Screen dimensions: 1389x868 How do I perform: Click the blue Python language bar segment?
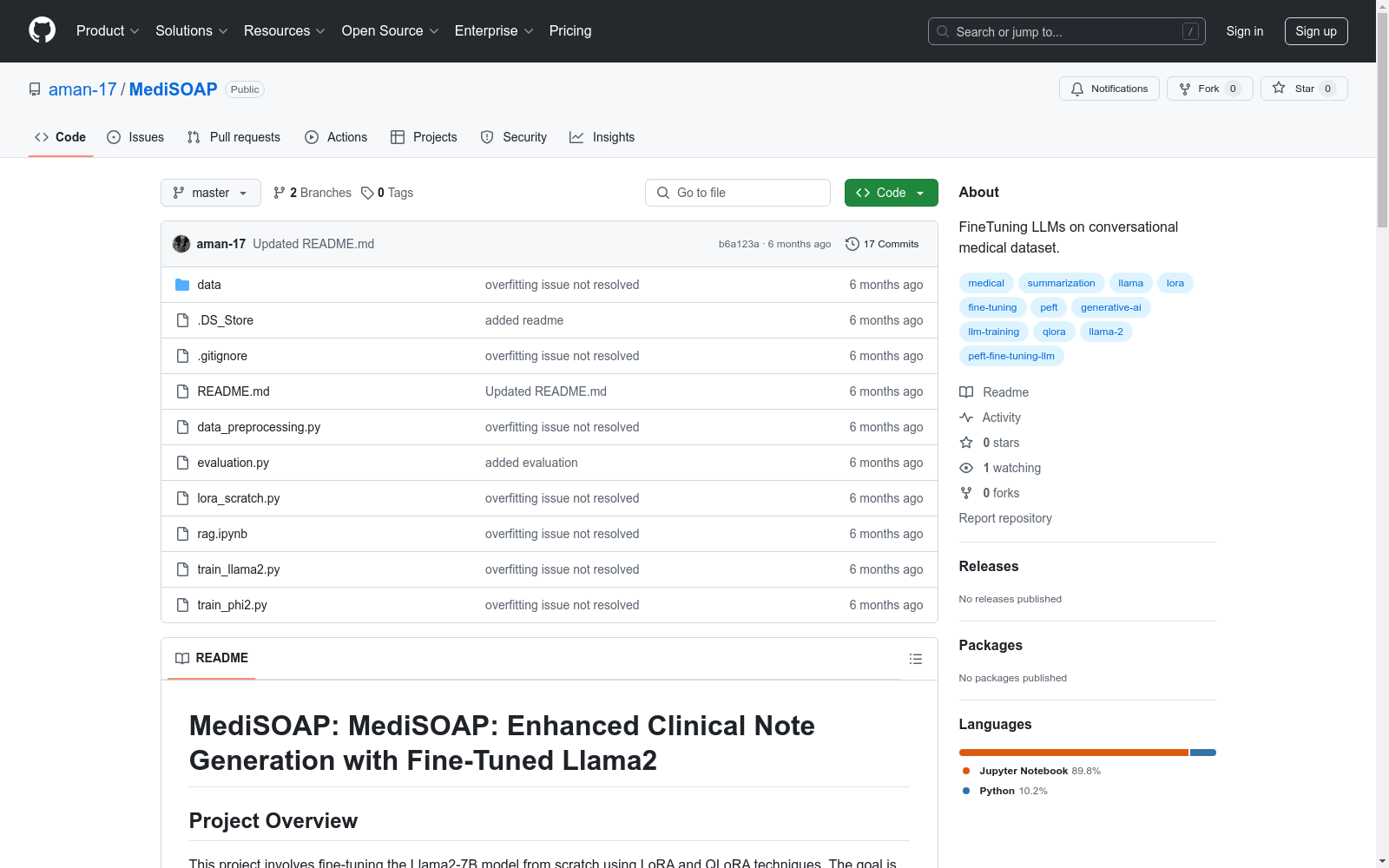(1203, 753)
